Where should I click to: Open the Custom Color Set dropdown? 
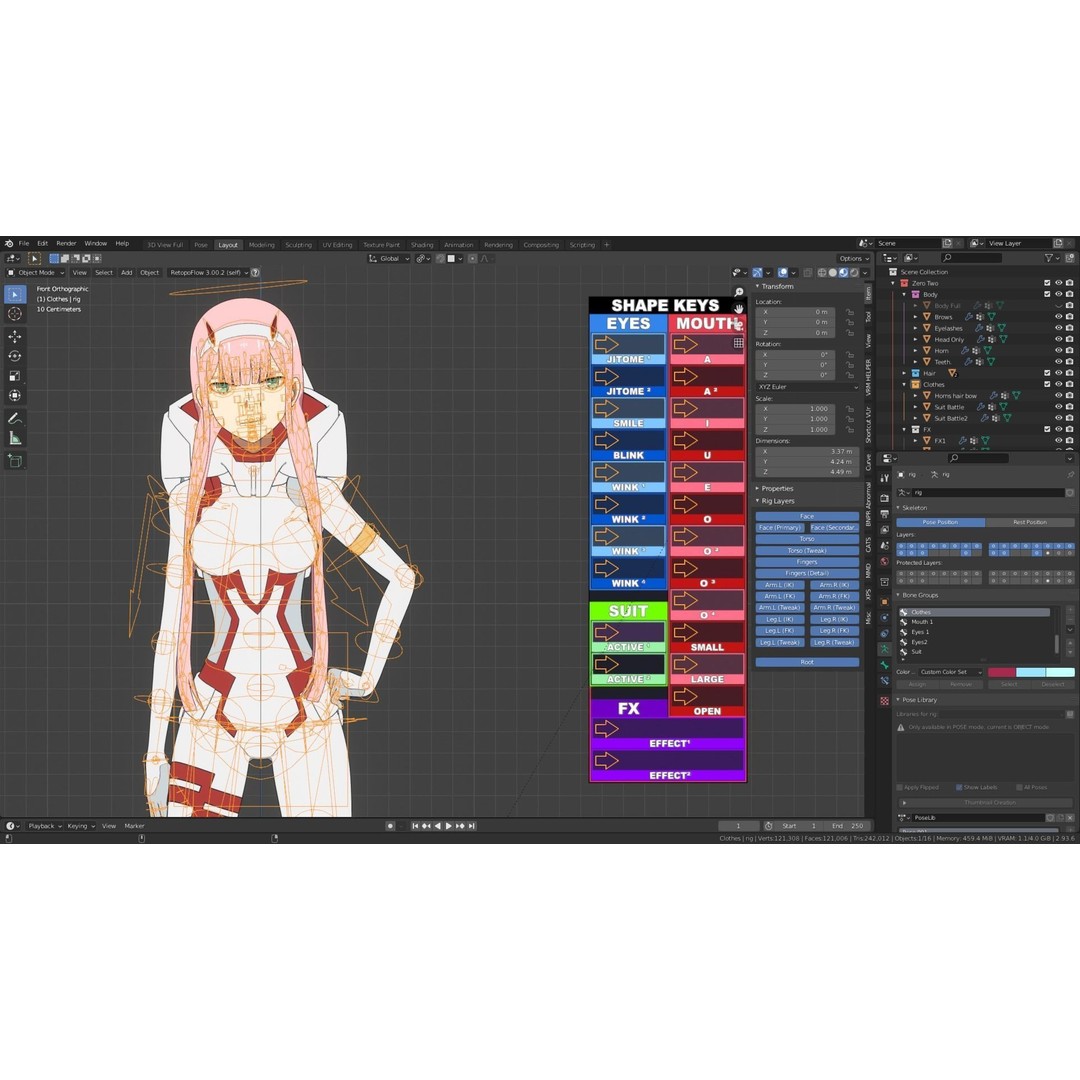pos(951,672)
